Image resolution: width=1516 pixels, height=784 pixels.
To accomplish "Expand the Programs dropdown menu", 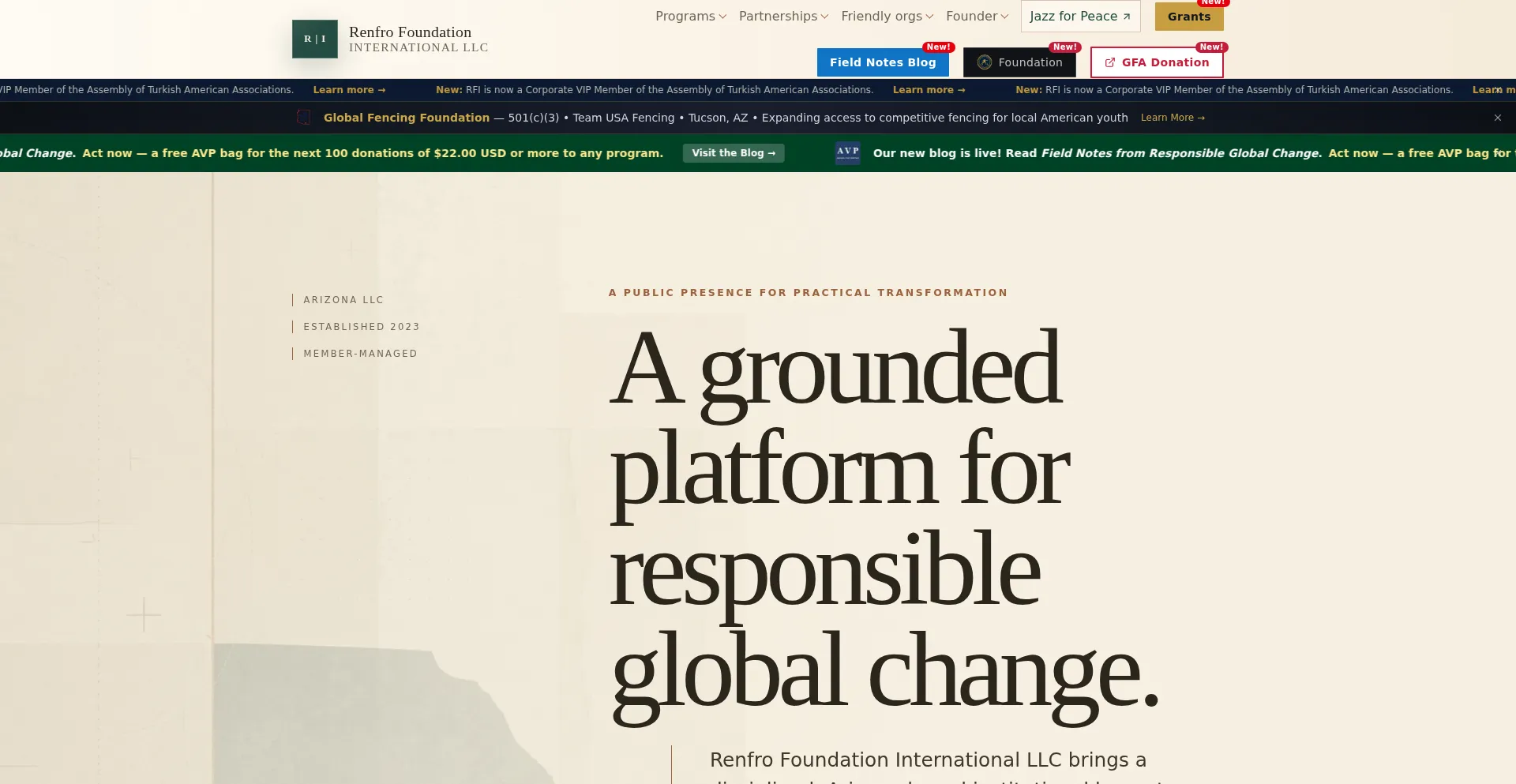I will (x=691, y=17).
